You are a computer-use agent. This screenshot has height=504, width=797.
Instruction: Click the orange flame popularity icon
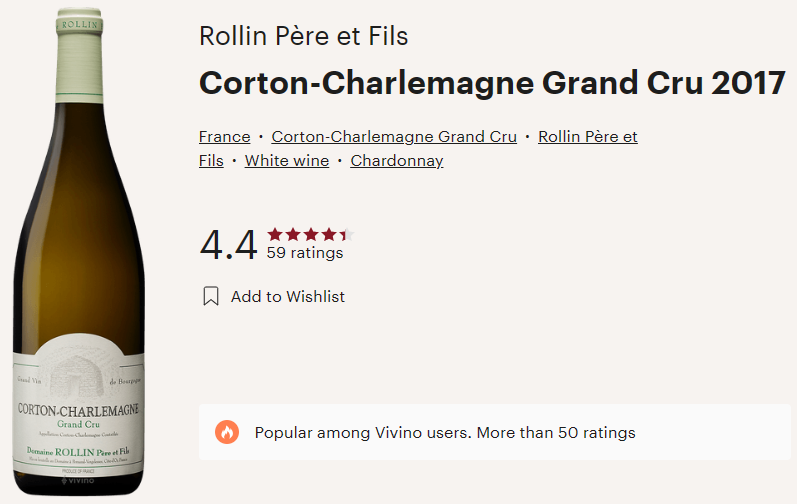[227, 433]
